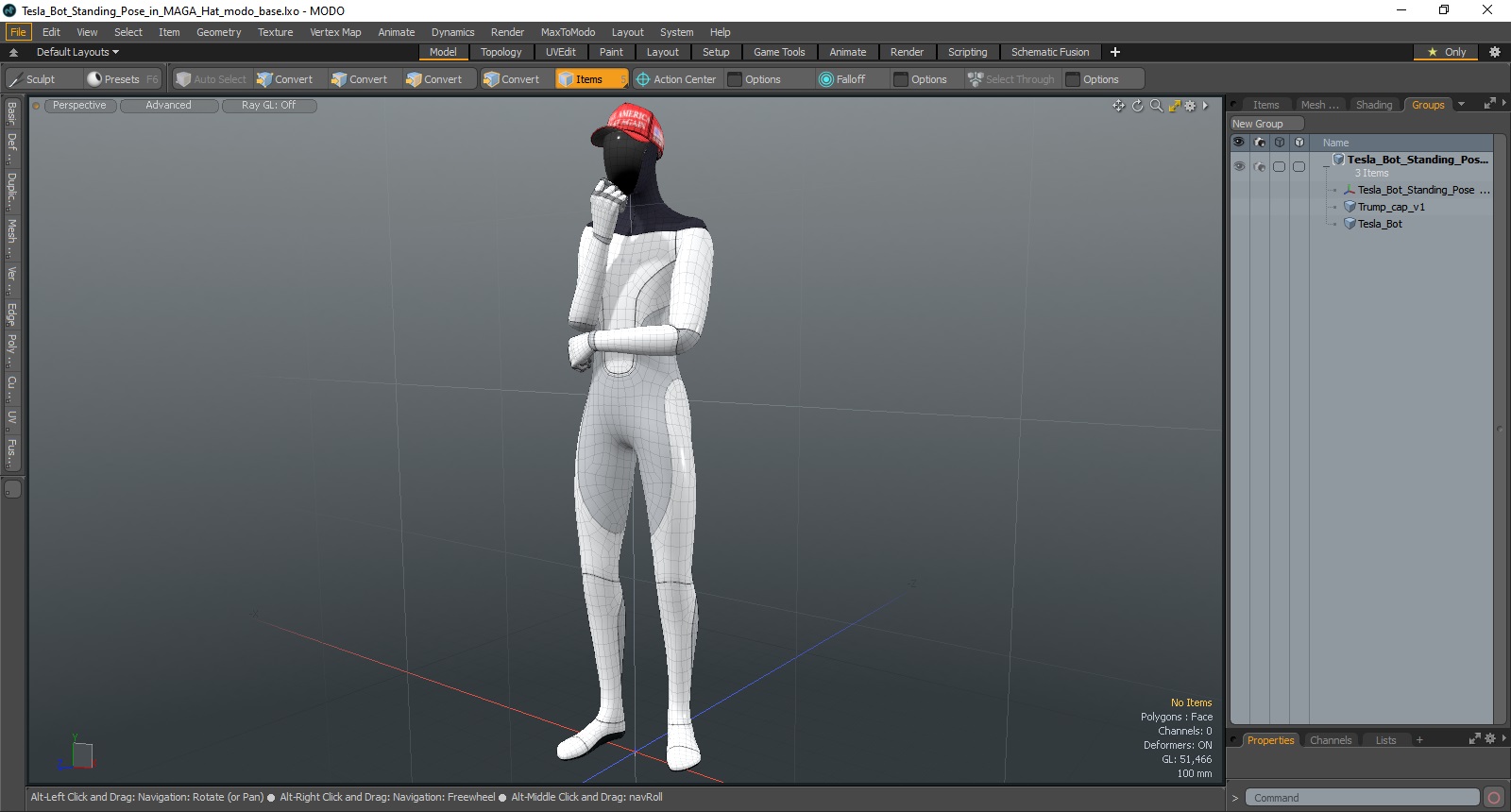This screenshot has width=1511, height=812.
Task: Click the Tesla_Bot mesh cube icon
Action: (1350, 224)
